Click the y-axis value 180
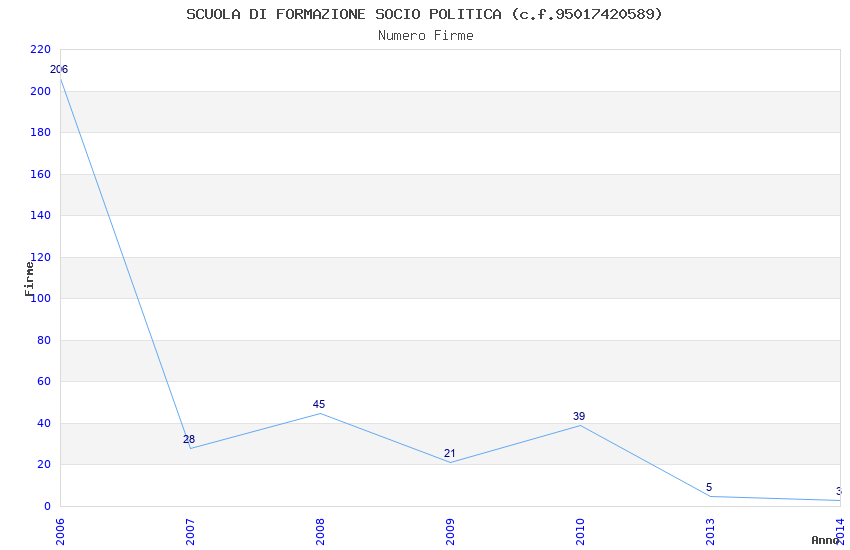The height and width of the screenshot is (550, 850). point(41,132)
